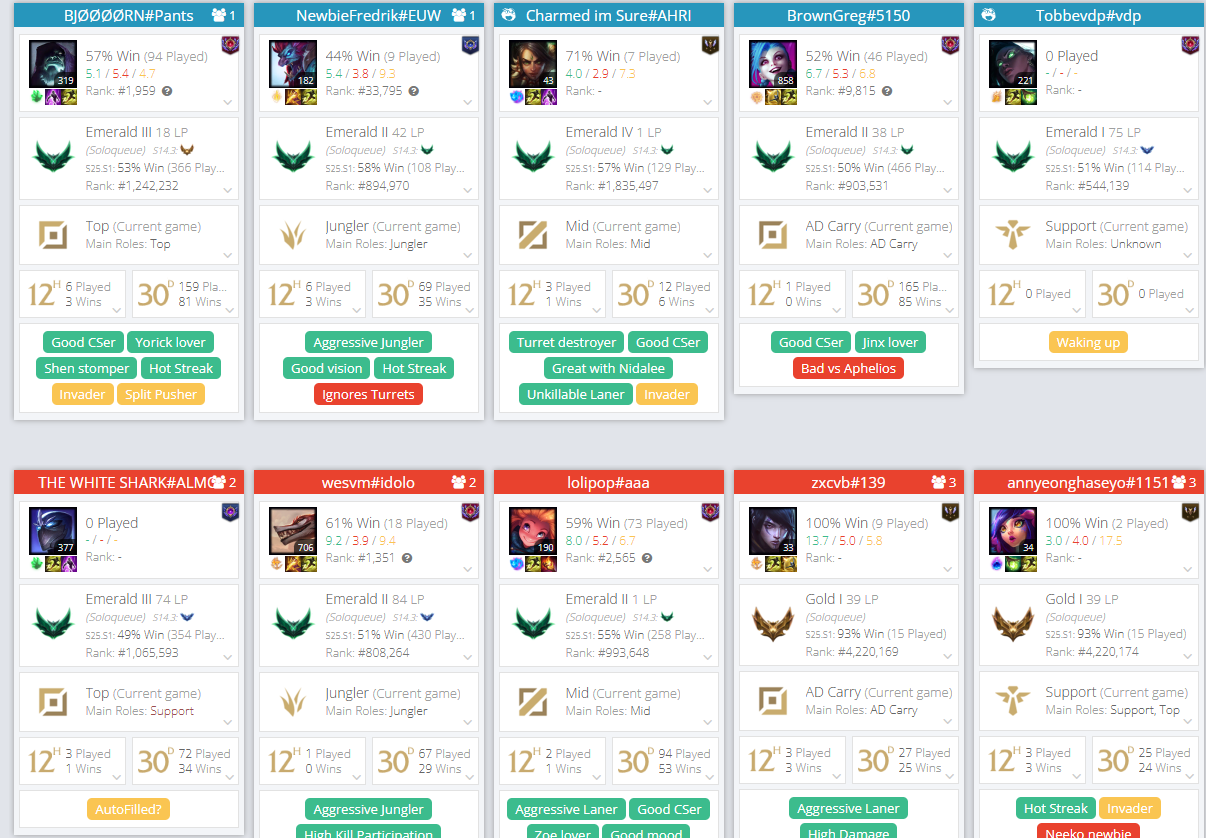Viewport: 1206px width, 838px height.
Task: Click the streamer icon before Charmed im Sure#AHRI
Action: pos(508,15)
